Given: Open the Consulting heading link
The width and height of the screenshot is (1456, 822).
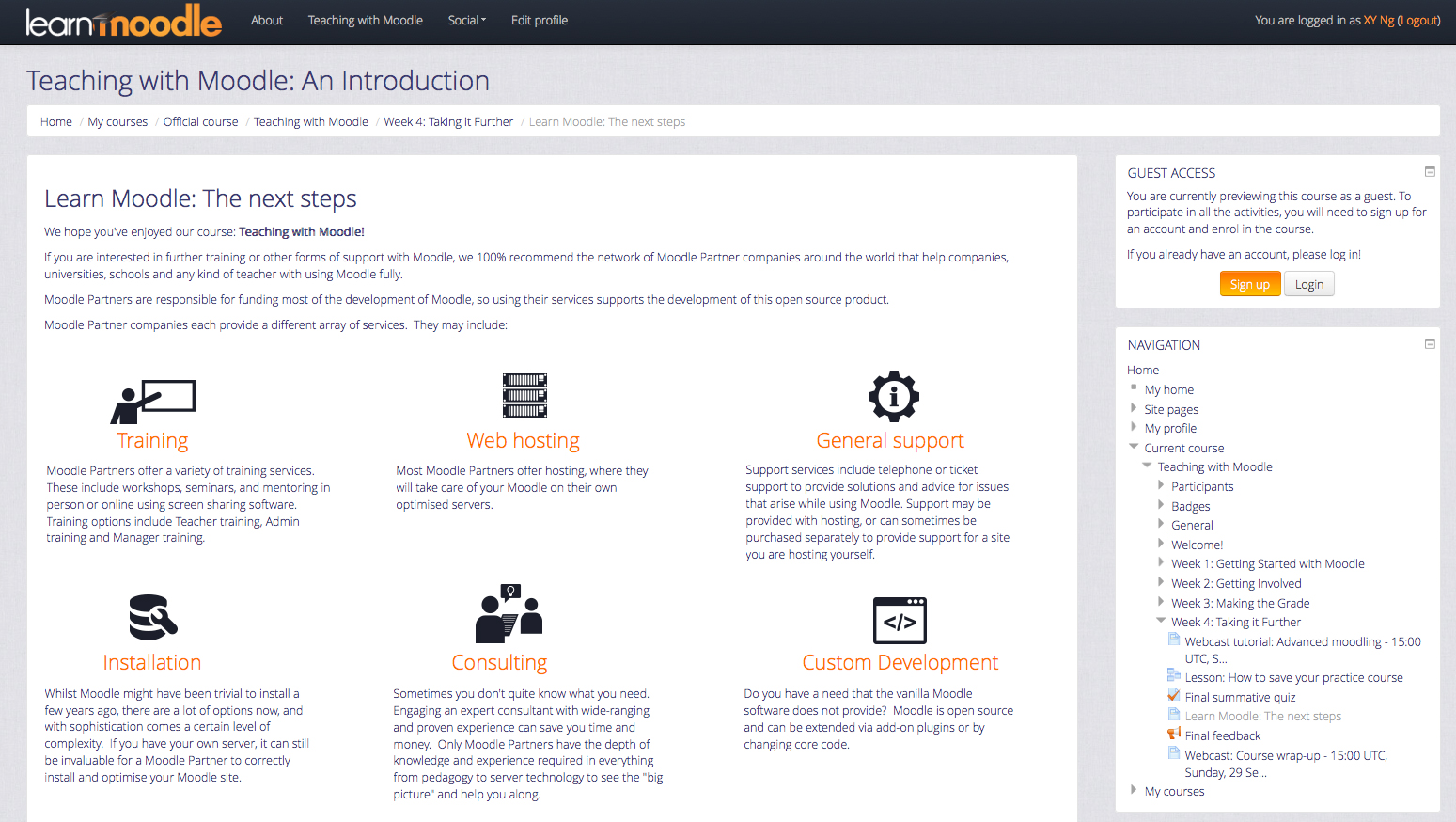Looking at the screenshot, I should (499, 662).
